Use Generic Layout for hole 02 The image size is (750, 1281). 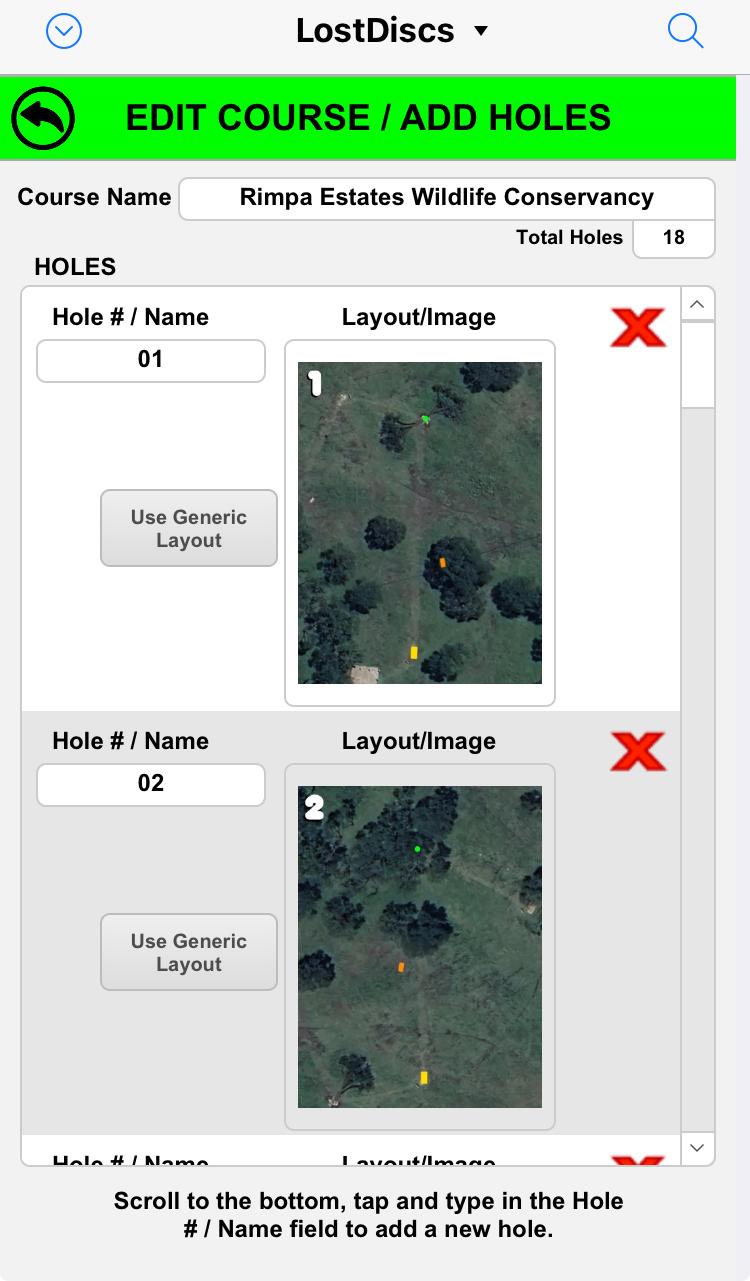coord(189,952)
